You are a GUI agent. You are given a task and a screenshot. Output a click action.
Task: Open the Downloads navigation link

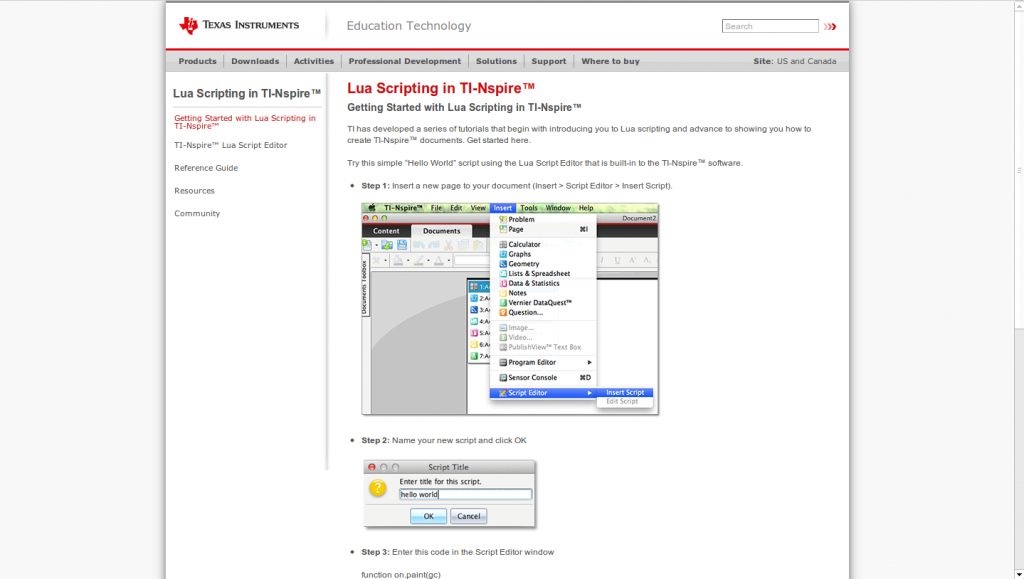[255, 61]
